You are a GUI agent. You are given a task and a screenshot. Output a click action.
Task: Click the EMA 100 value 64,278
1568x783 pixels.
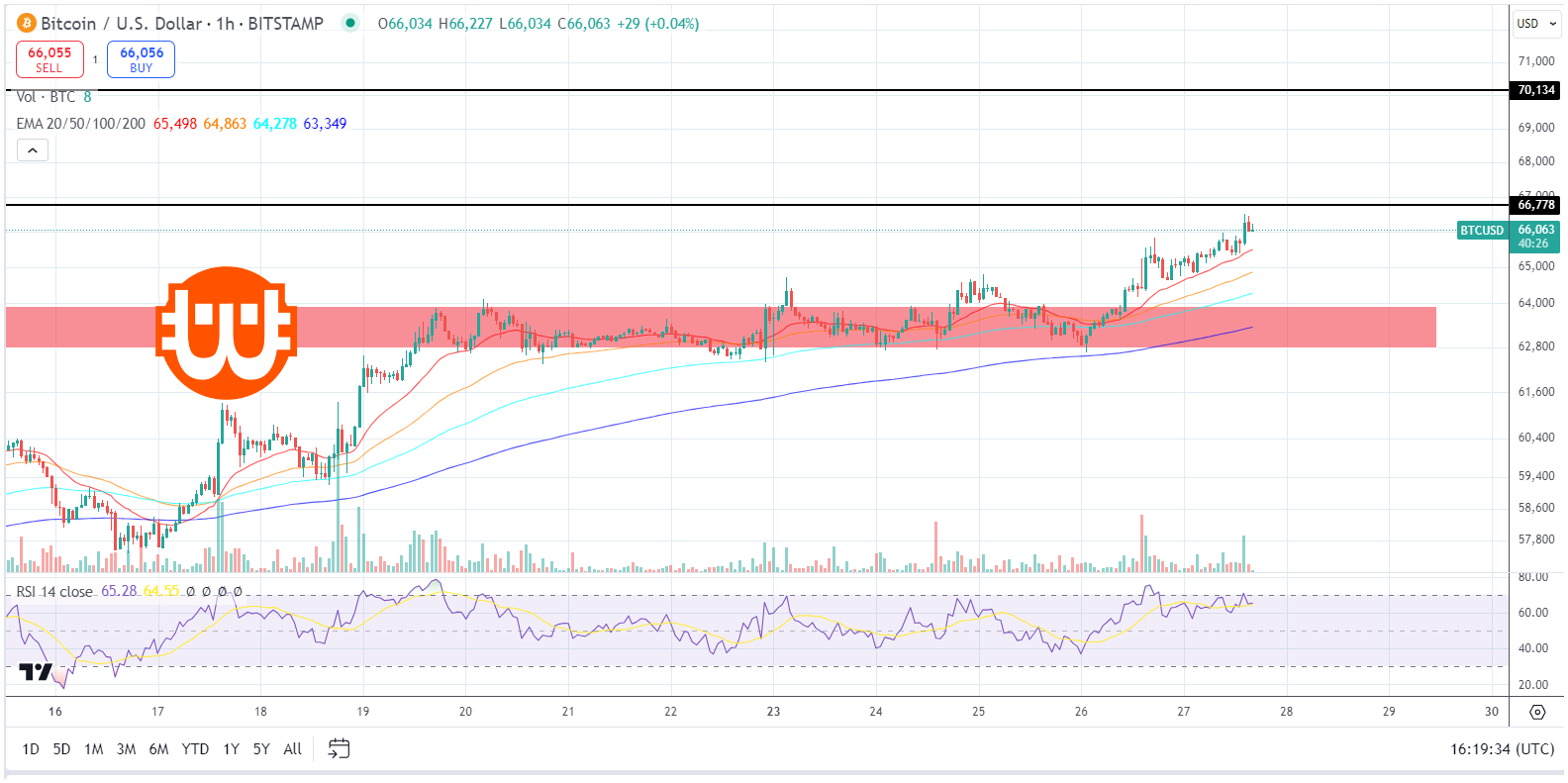coord(275,124)
